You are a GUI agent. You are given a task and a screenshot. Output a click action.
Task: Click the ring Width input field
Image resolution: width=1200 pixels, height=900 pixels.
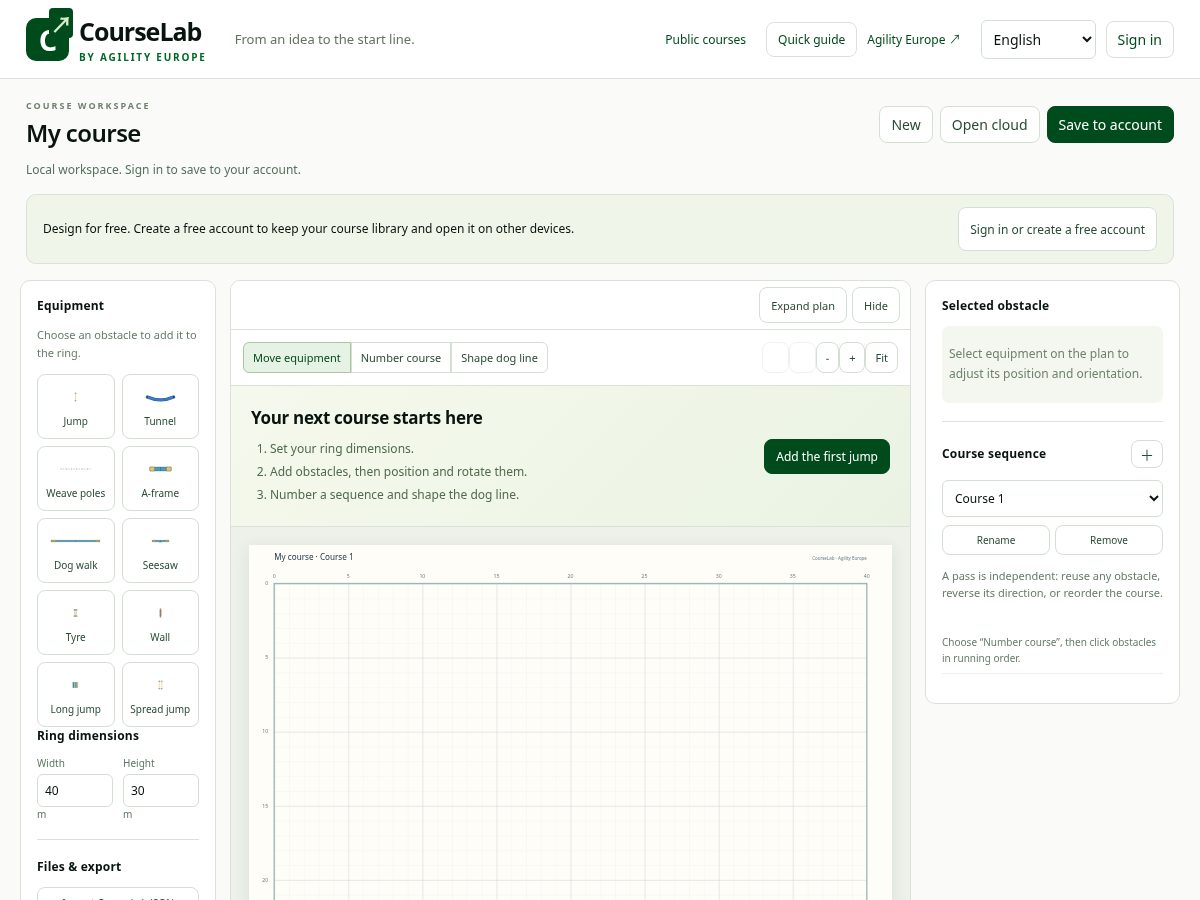pos(75,790)
